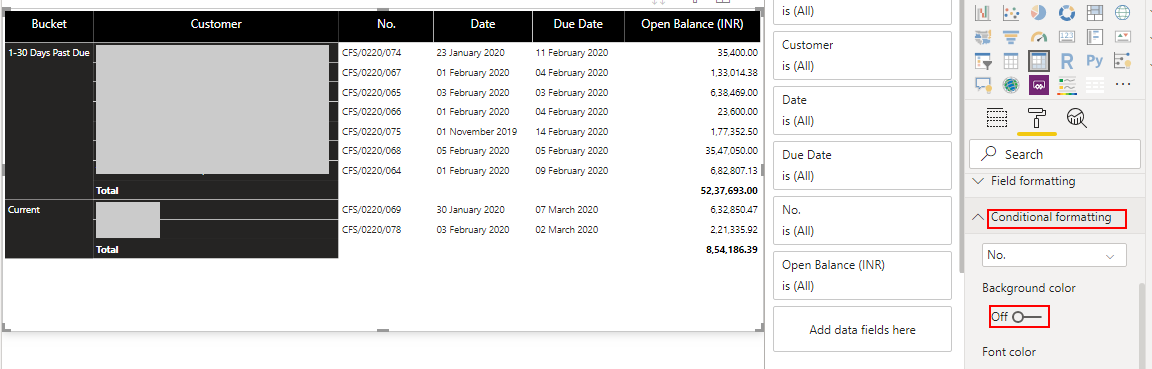Screen dimensions: 1152x369
Task: Open the Format paint roller tab
Action: (1037, 118)
